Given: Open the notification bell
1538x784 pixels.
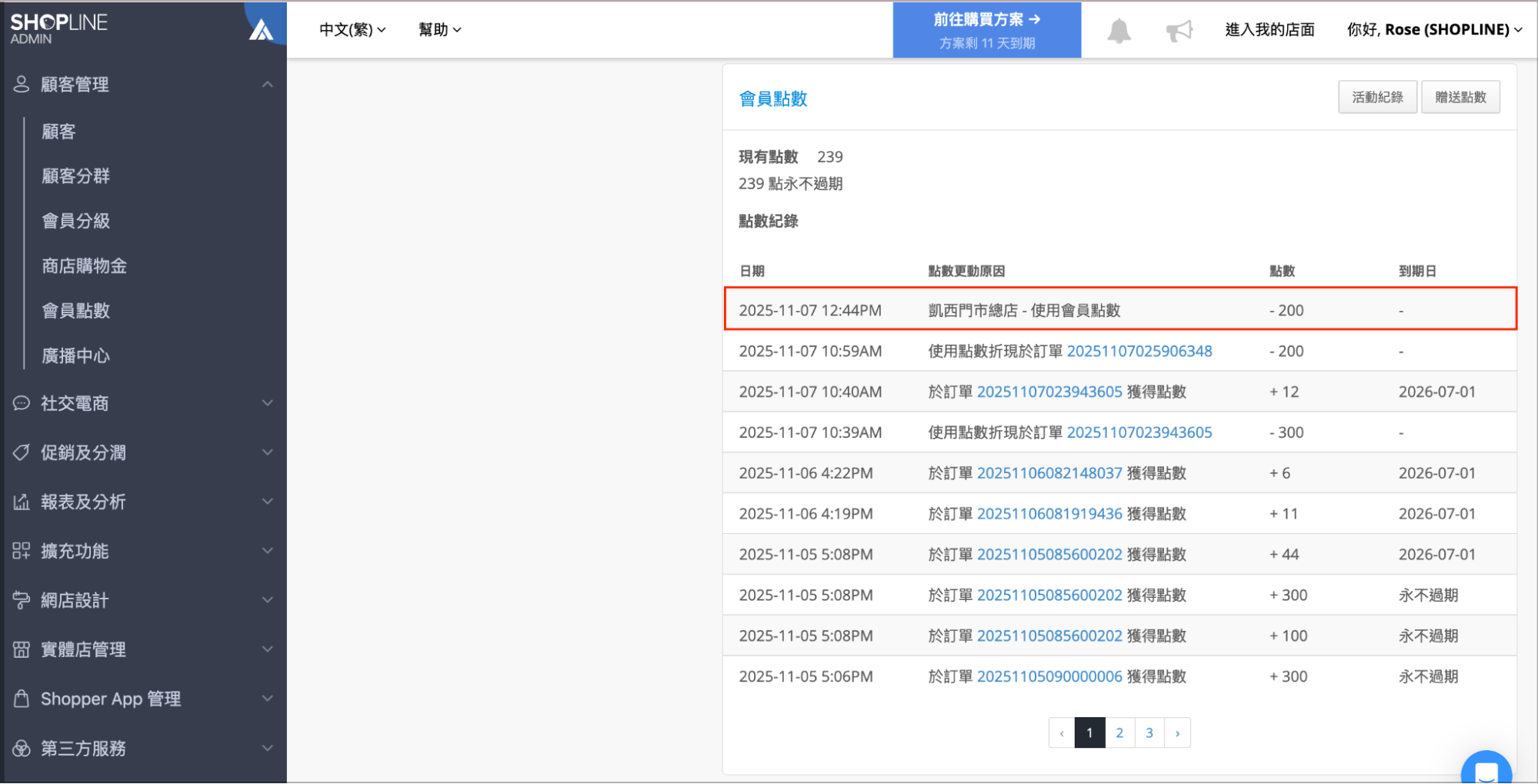Looking at the screenshot, I should click(1119, 31).
